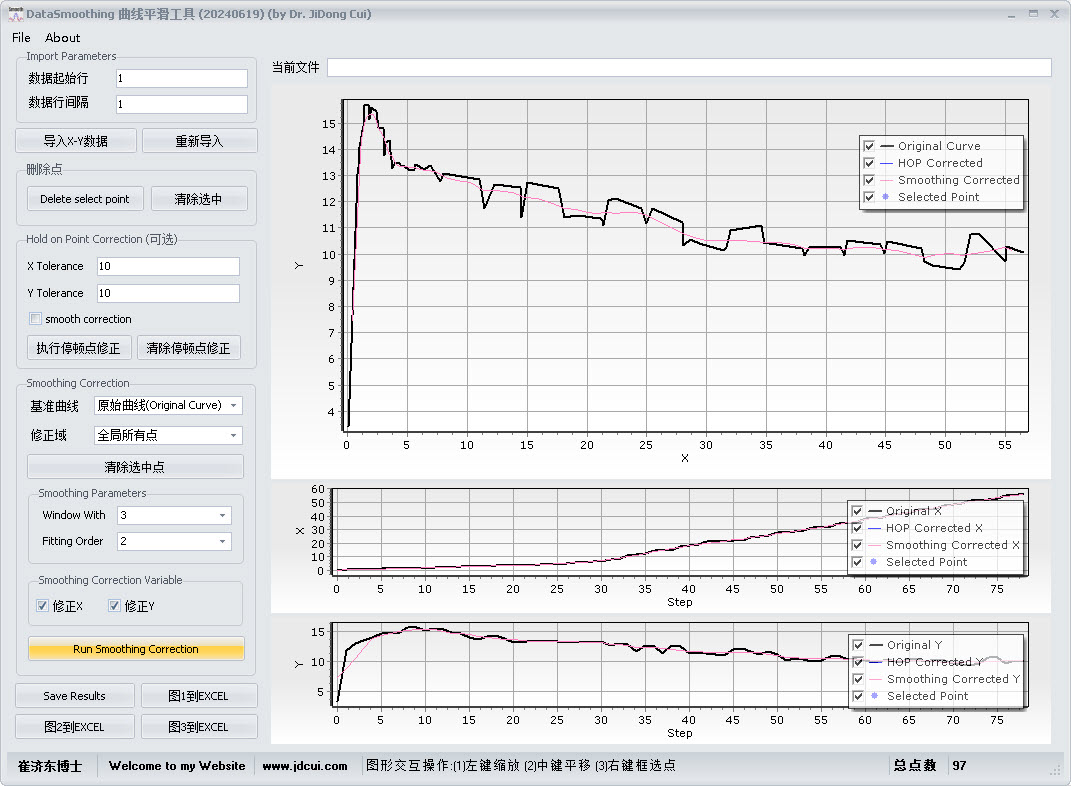1071x786 pixels.
Task: Minimize the DataSmoothing window
Action: (1012, 14)
